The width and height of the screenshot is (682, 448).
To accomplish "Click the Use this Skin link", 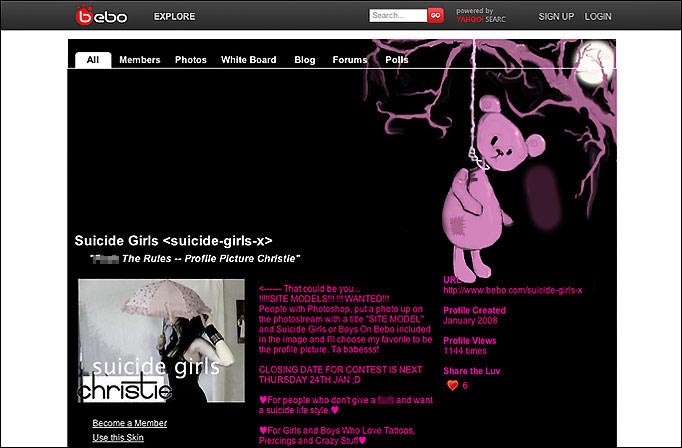I will (118, 438).
